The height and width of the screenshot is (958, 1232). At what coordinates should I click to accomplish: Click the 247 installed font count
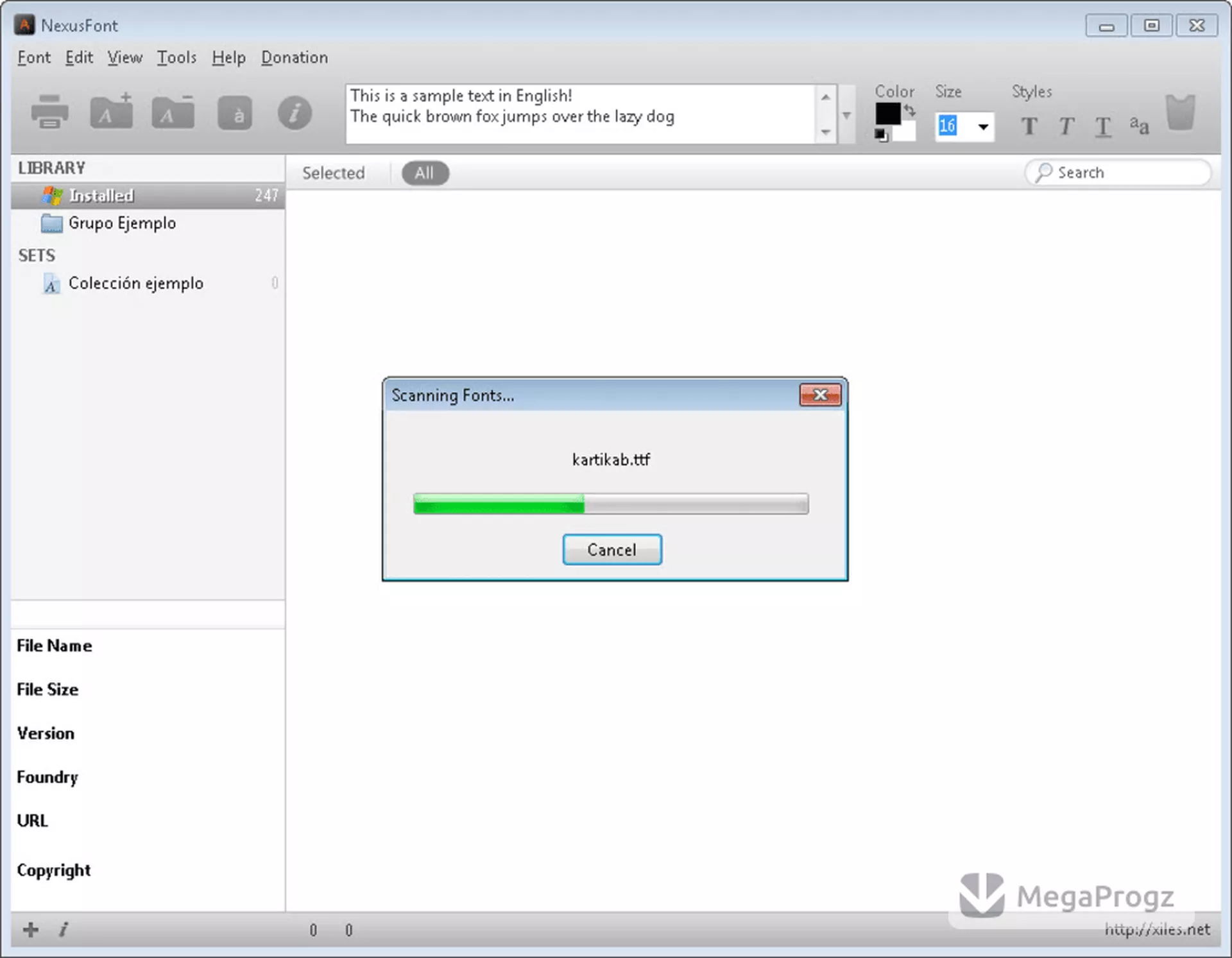[x=266, y=195]
